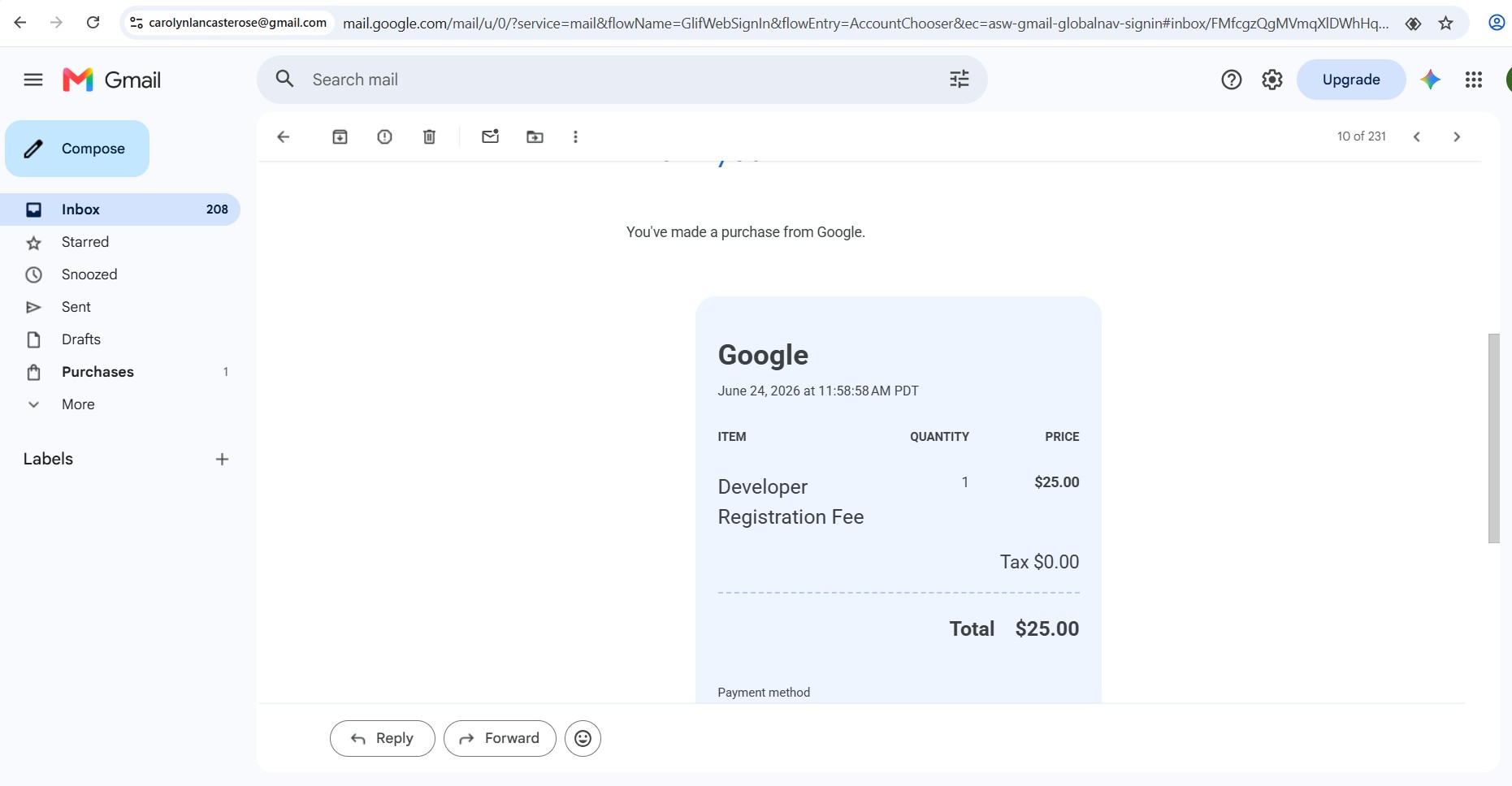1512x786 pixels.
Task: Open the browser profile icon
Action: [1497, 23]
